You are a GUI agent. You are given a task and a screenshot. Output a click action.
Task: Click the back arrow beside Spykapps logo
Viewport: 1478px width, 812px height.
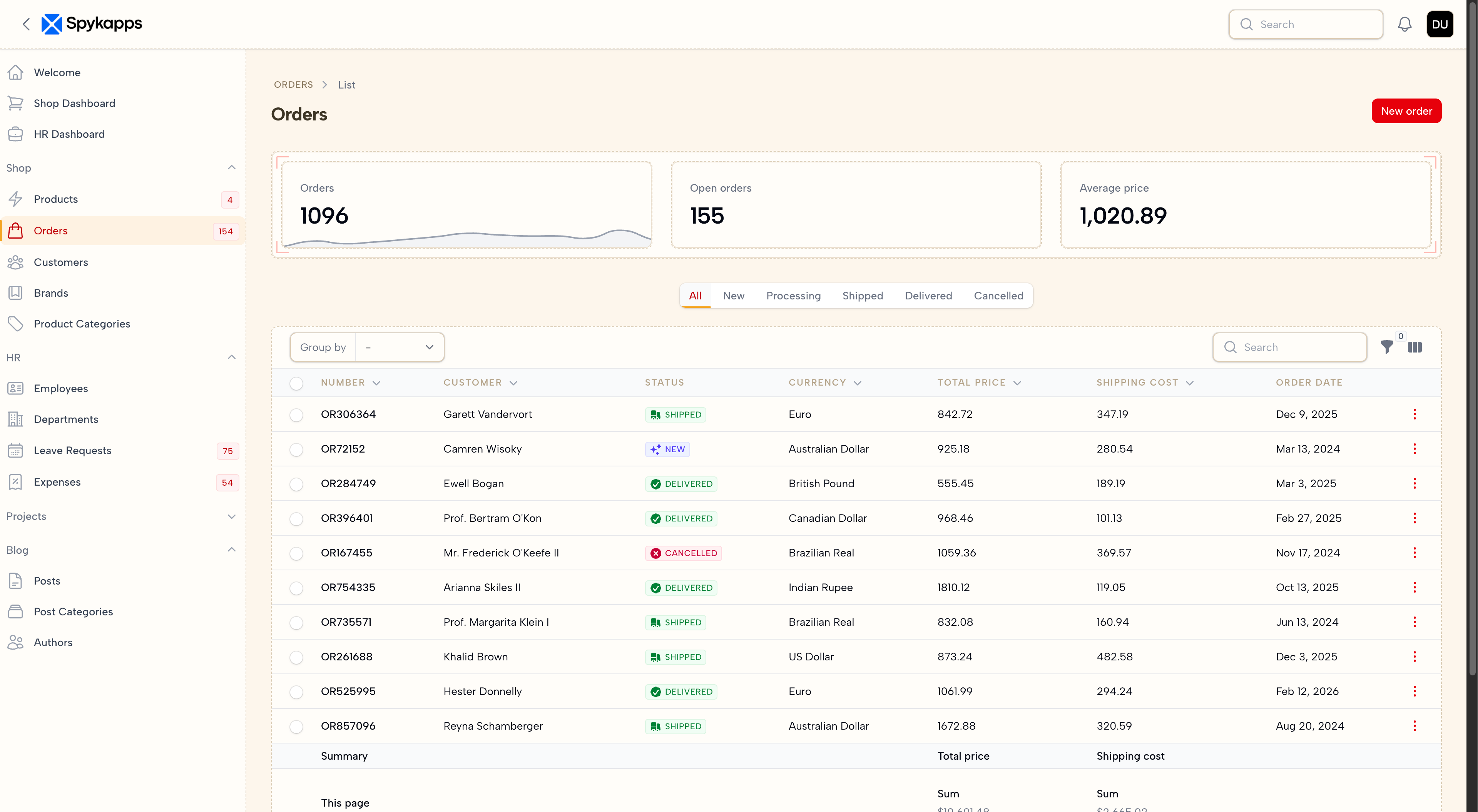click(26, 24)
